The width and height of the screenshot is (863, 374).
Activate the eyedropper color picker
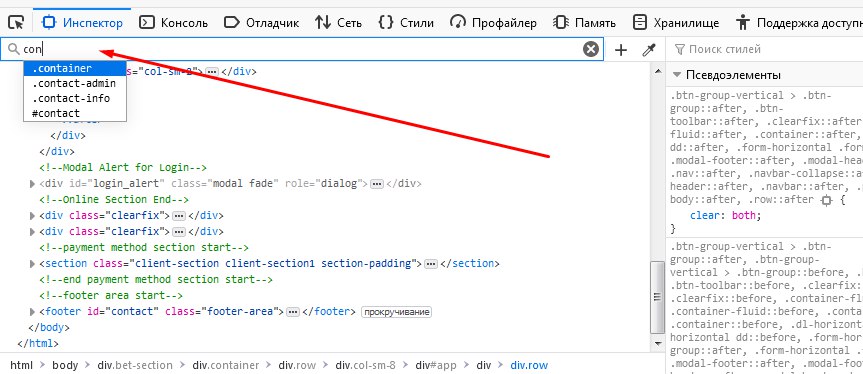[649, 50]
